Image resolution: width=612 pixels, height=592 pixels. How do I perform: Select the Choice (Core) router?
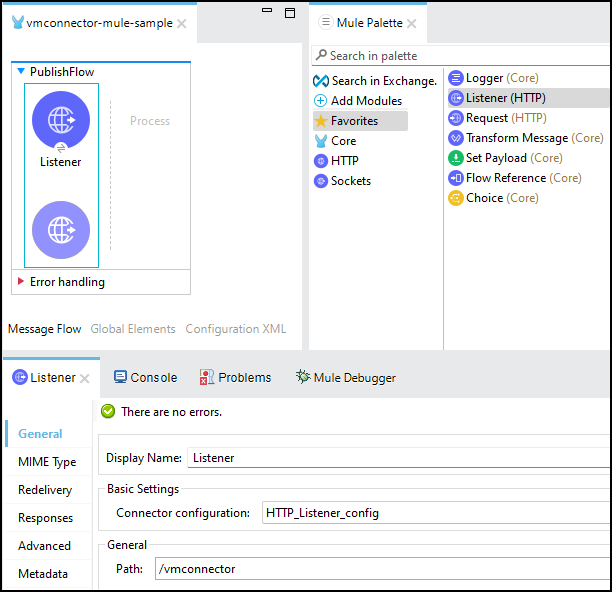501,198
